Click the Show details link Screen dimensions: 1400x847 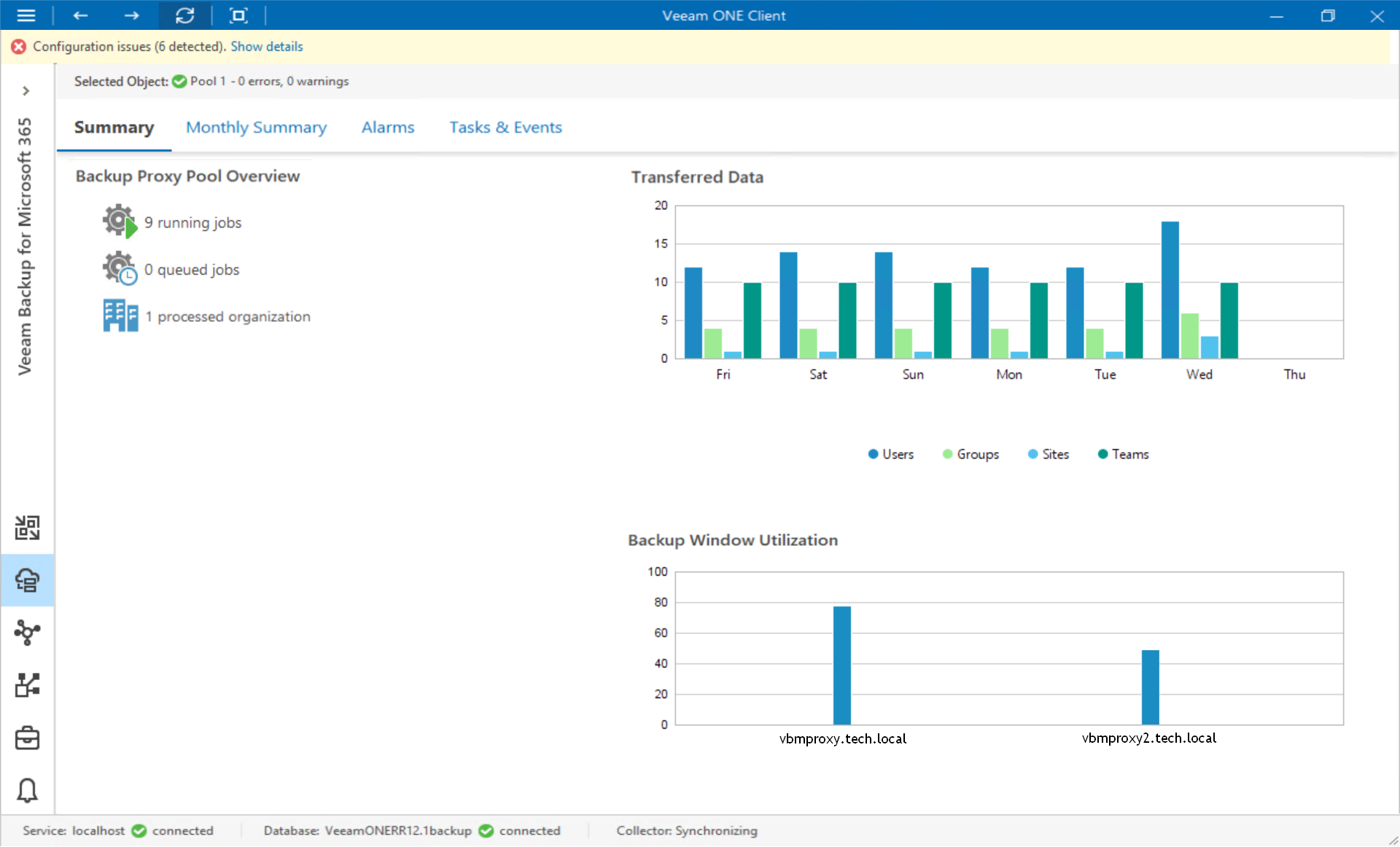click(x=266, y=47)
